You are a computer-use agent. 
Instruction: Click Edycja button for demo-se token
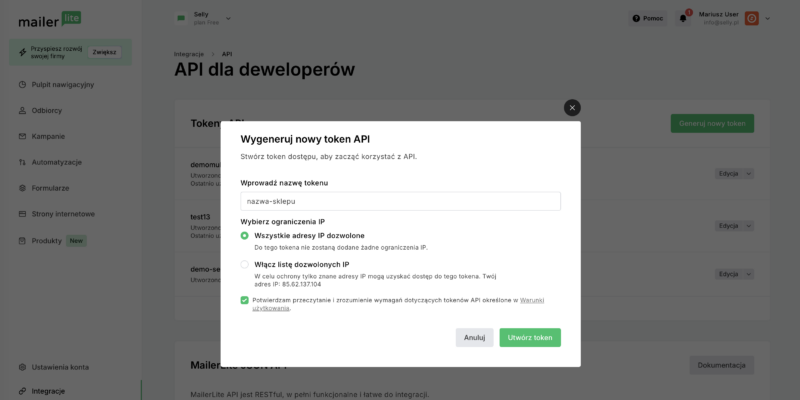coord(729,274)
